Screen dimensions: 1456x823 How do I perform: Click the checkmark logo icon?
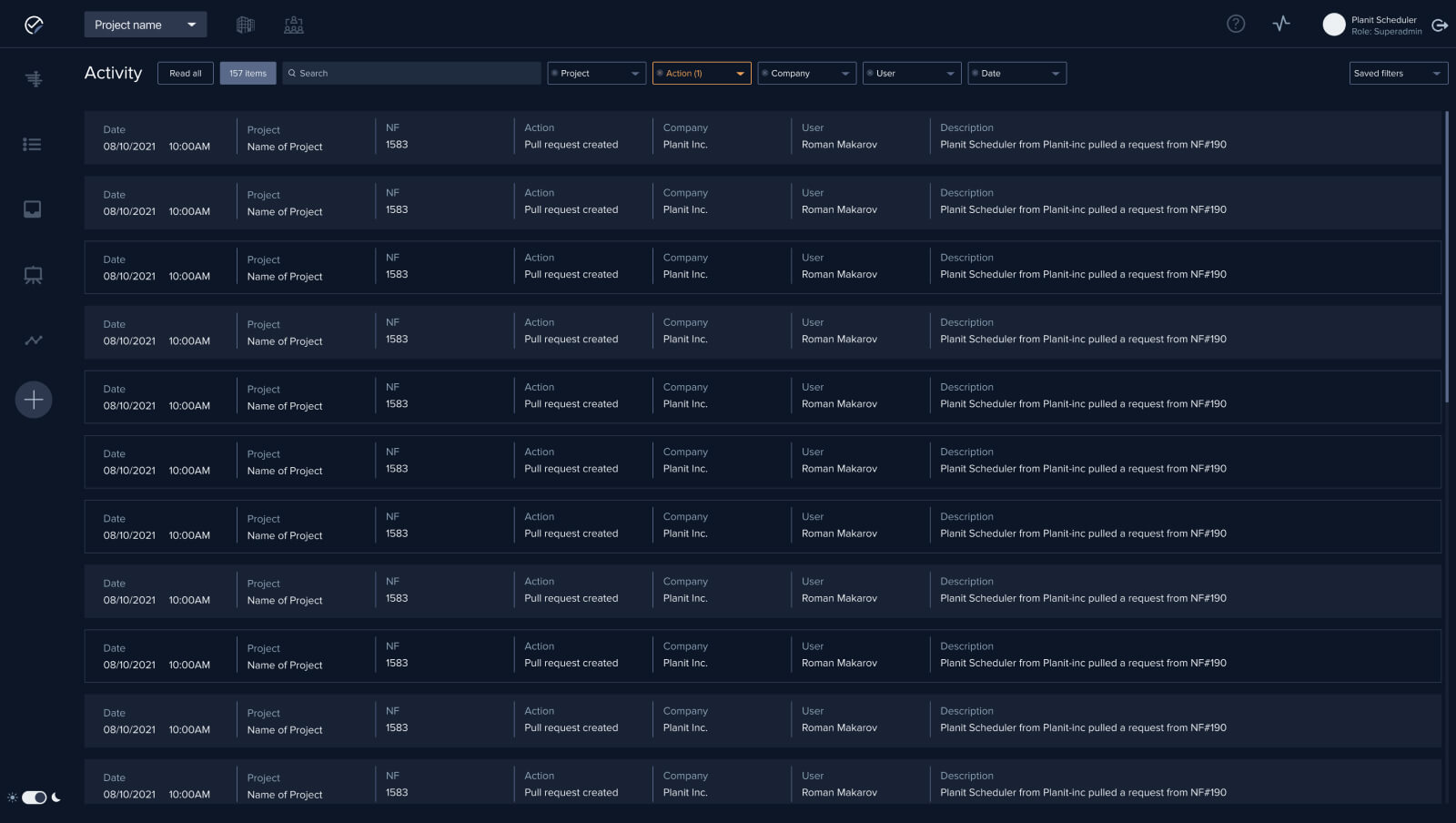point(34,25)
